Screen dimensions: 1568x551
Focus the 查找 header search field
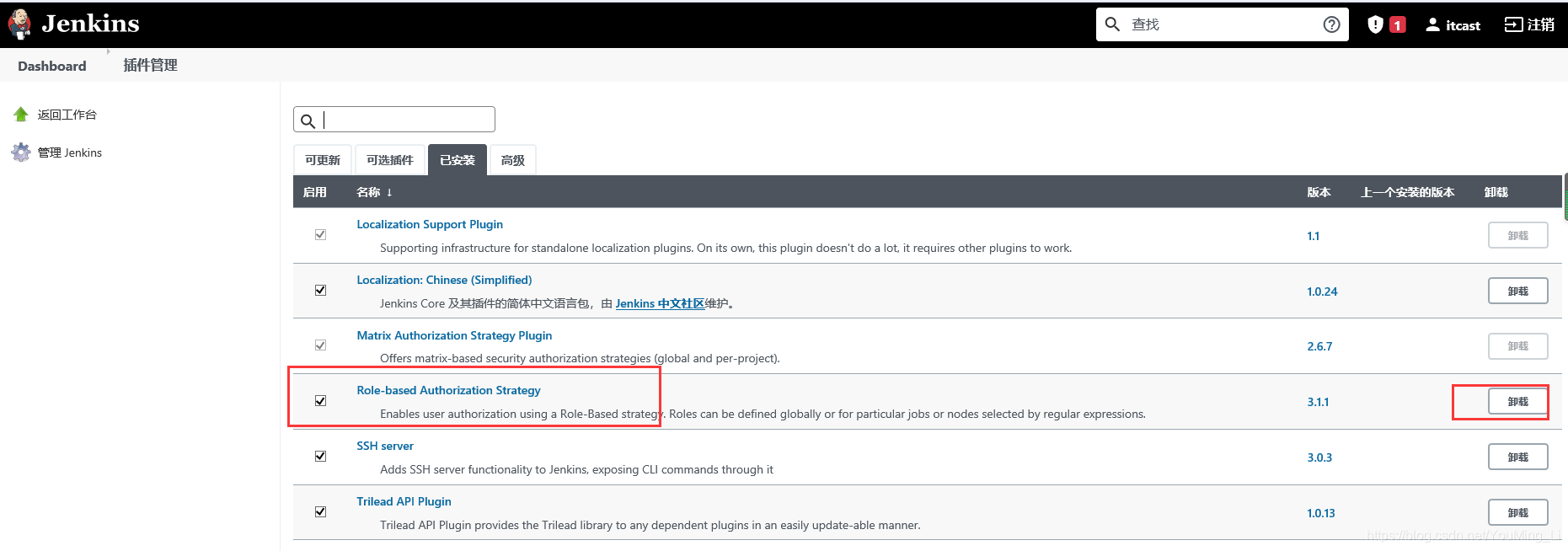pos(1222,24)
